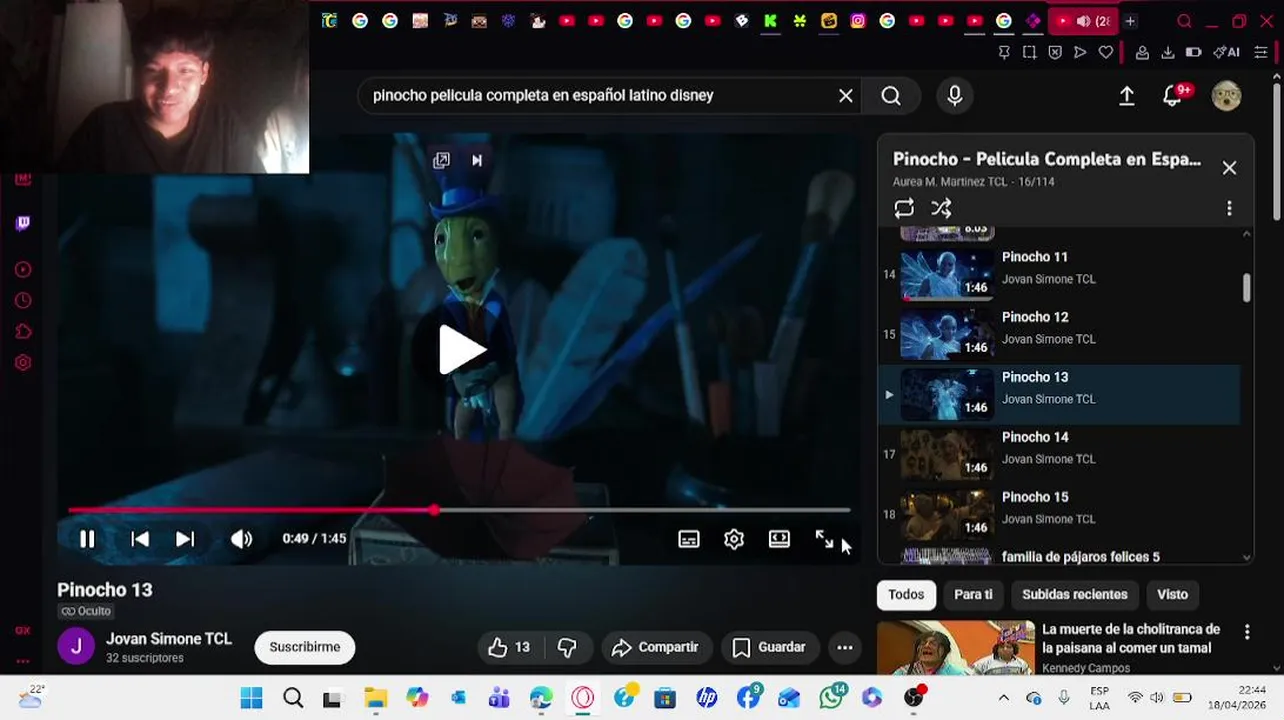
Task: Run search with magnifier button
Action: (891, 95)
